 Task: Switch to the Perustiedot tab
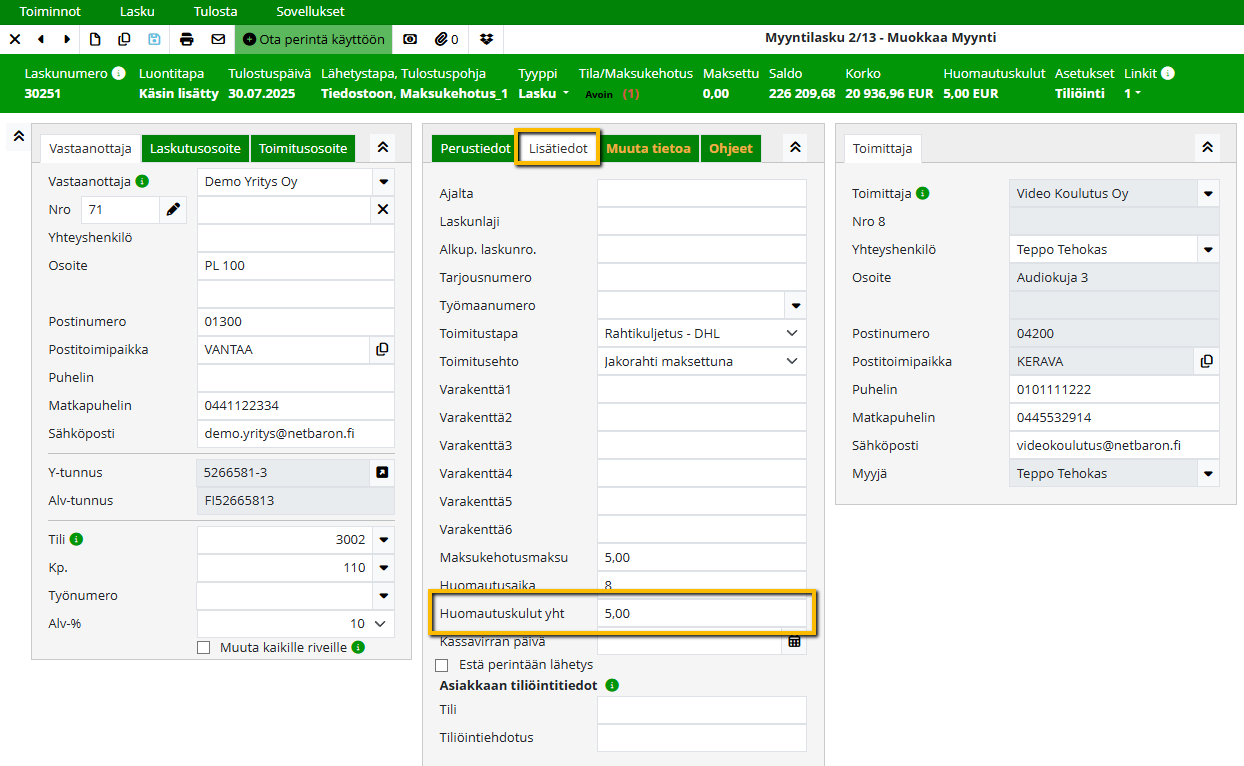tap(475, 148)
